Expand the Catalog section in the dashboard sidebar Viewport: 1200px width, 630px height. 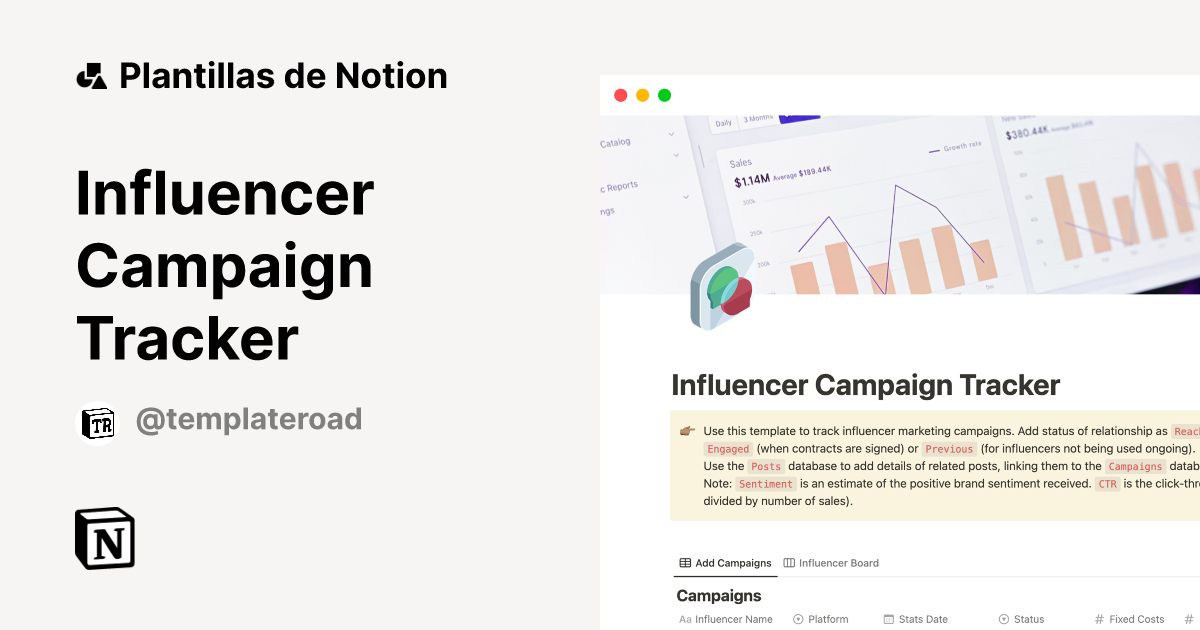pyautogui.click(x=670, y=134)
